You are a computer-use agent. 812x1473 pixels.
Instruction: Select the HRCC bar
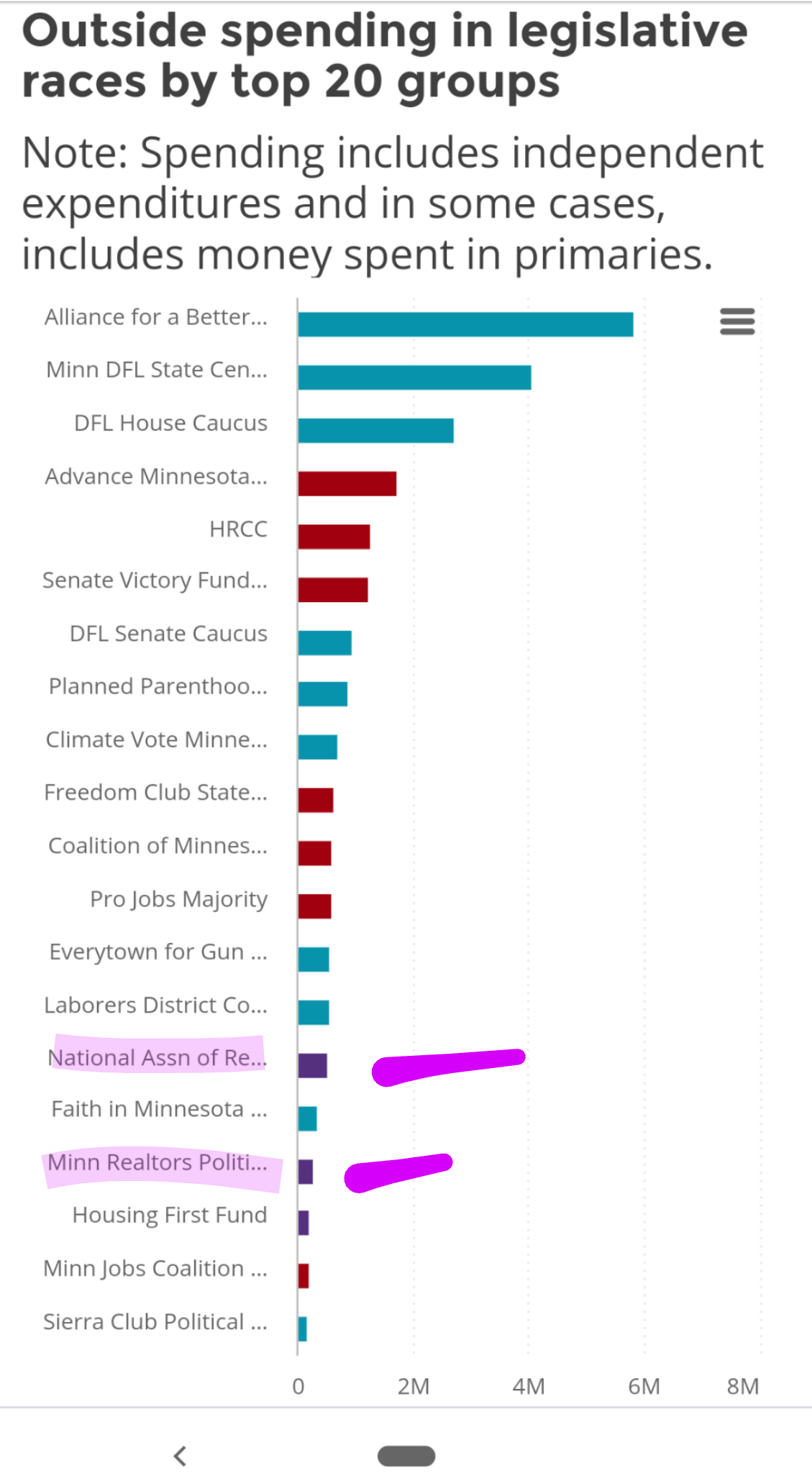[334, 537]
